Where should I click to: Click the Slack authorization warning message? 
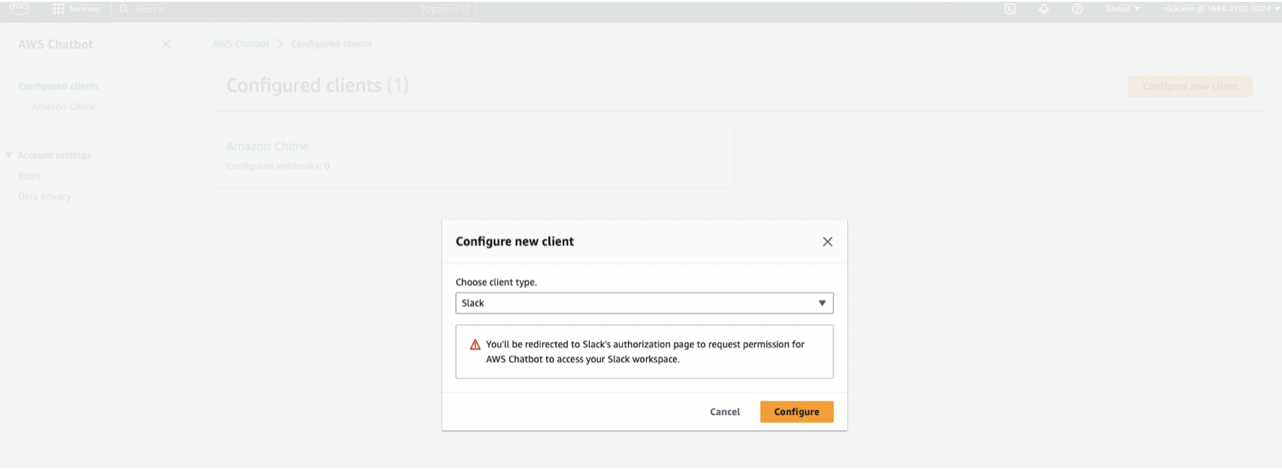[x=644, y=352]
